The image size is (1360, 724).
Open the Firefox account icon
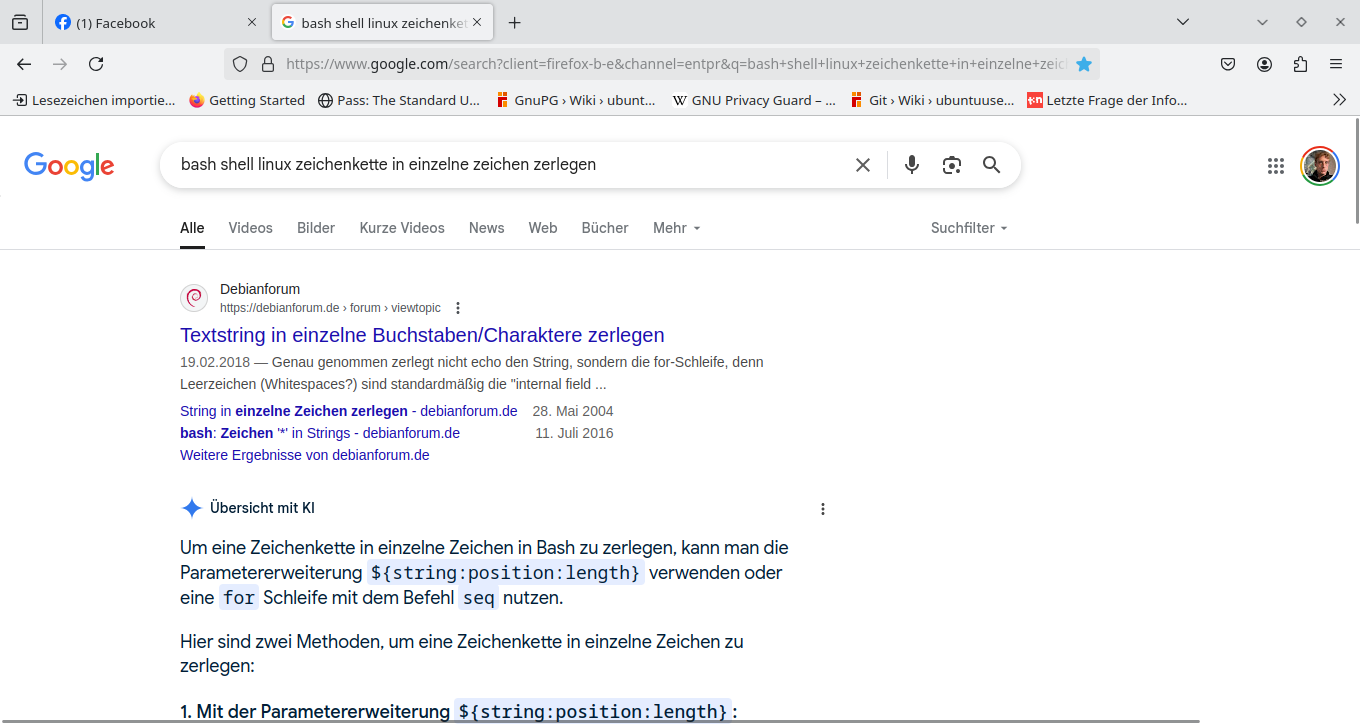click(x=1264, y=63)
